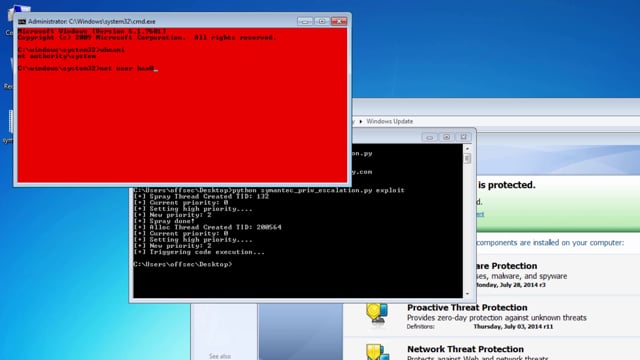This screenshot has width=640, height=360.
Task: Click the 'components are installed on your computer' text
Action: [550, 243]
